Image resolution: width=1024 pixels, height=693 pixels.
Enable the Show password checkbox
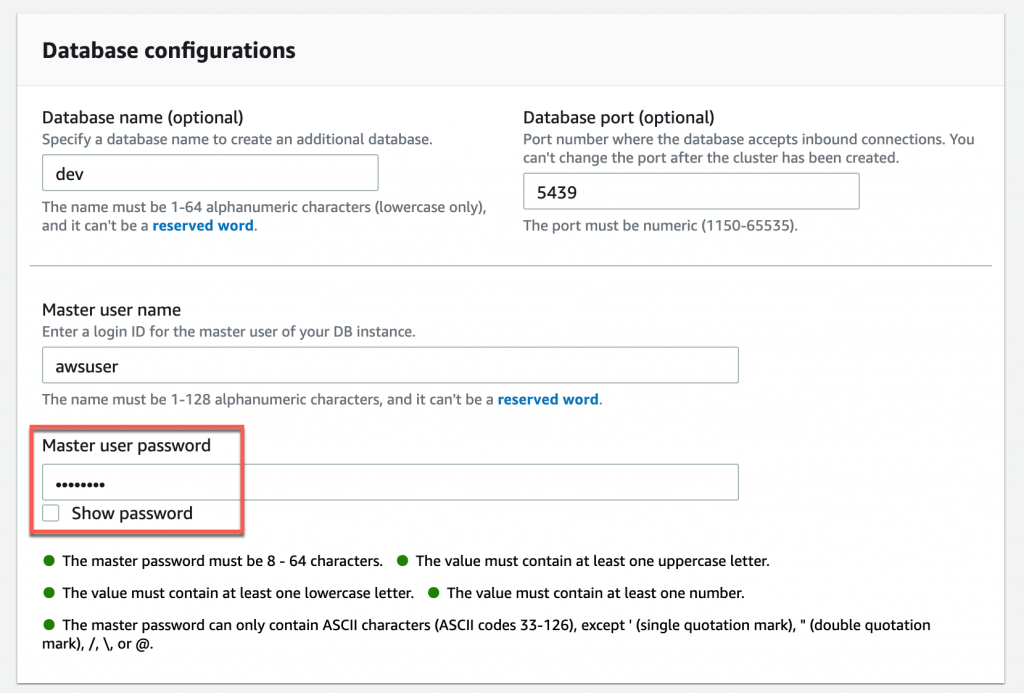coord(51,513)
